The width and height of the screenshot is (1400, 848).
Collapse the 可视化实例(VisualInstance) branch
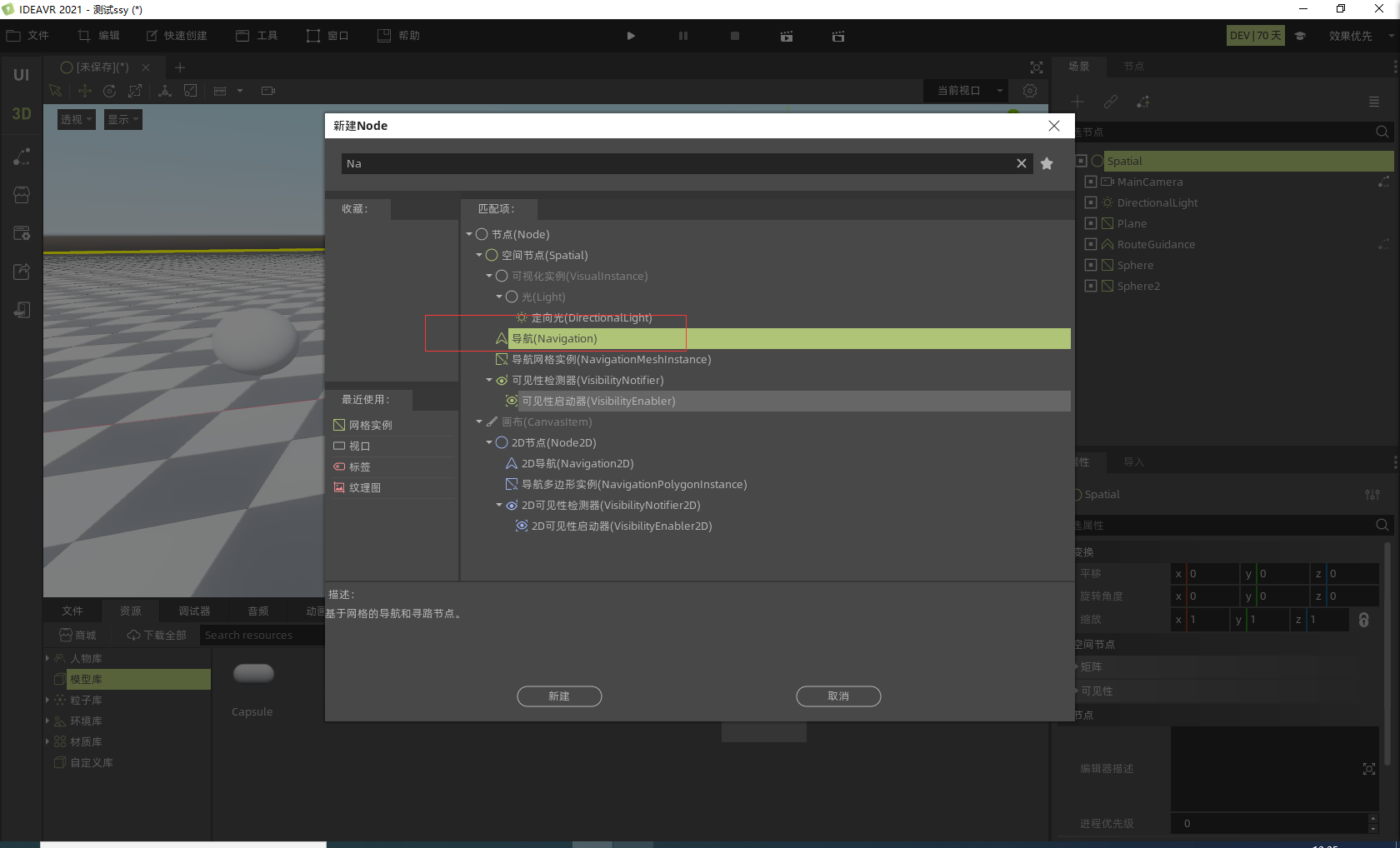(x=489, y=276)
